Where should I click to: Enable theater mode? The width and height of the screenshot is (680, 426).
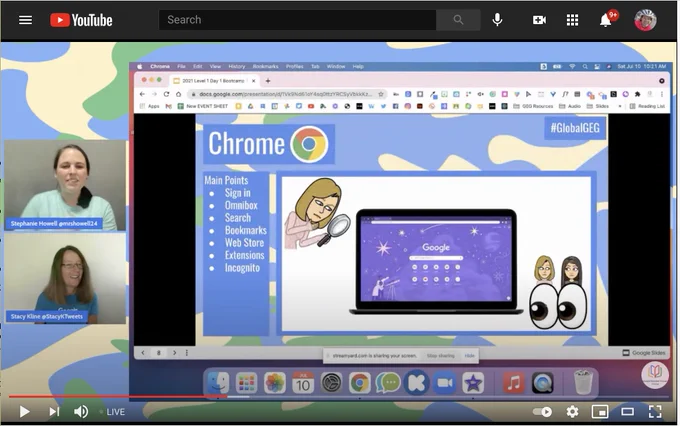coord(628,411)
